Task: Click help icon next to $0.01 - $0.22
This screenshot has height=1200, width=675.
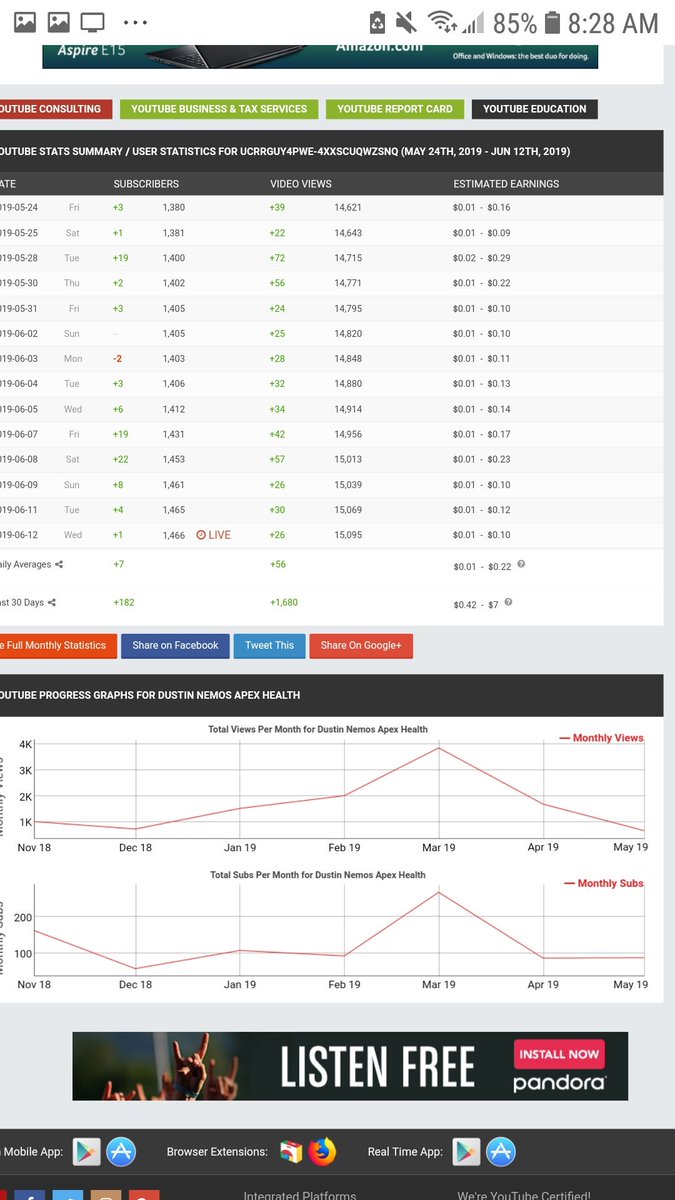Action: point(521,564)
